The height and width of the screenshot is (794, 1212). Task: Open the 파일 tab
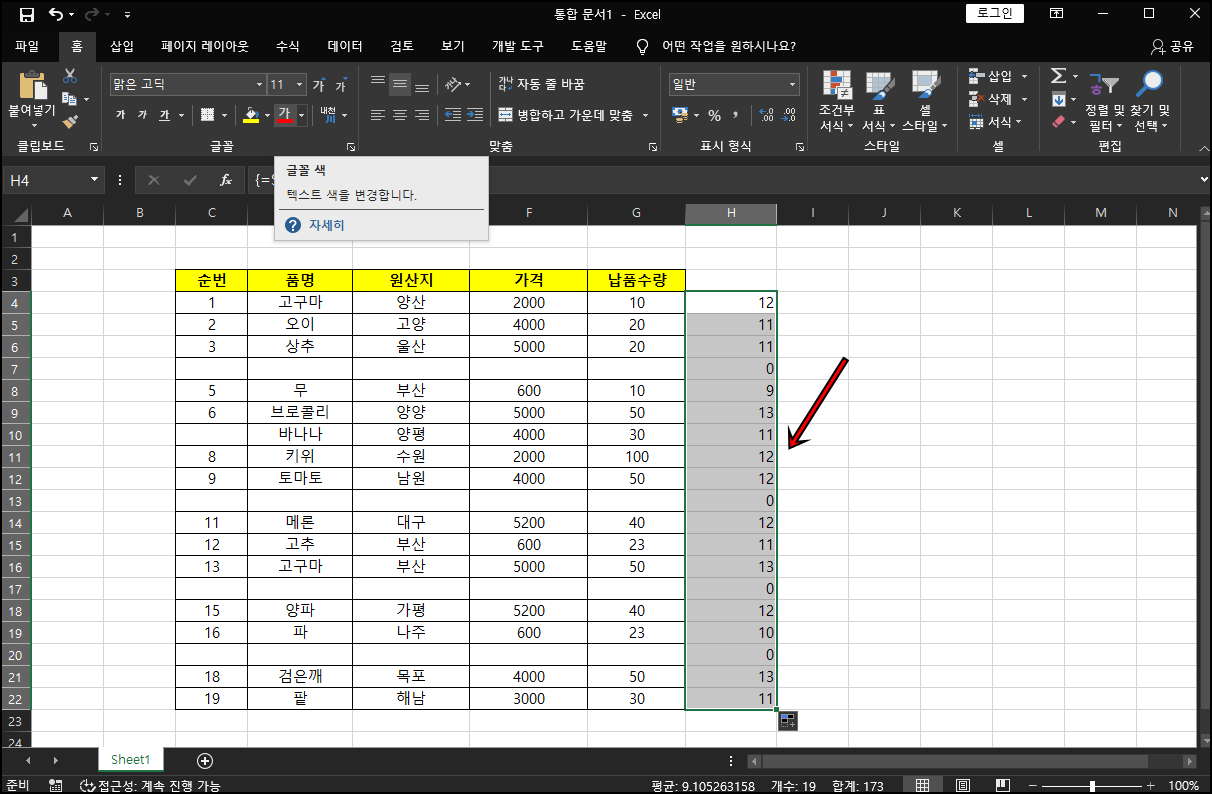click(27, 46)
